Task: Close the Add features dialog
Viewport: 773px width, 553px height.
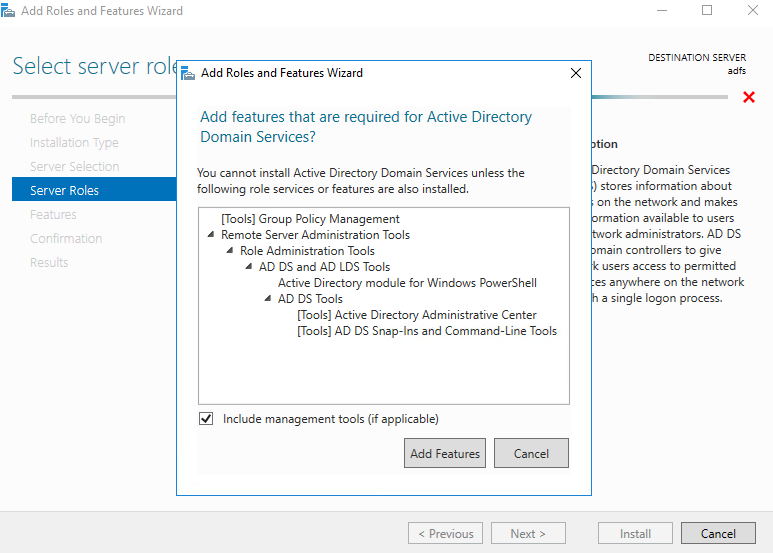Action: point(575,73)
